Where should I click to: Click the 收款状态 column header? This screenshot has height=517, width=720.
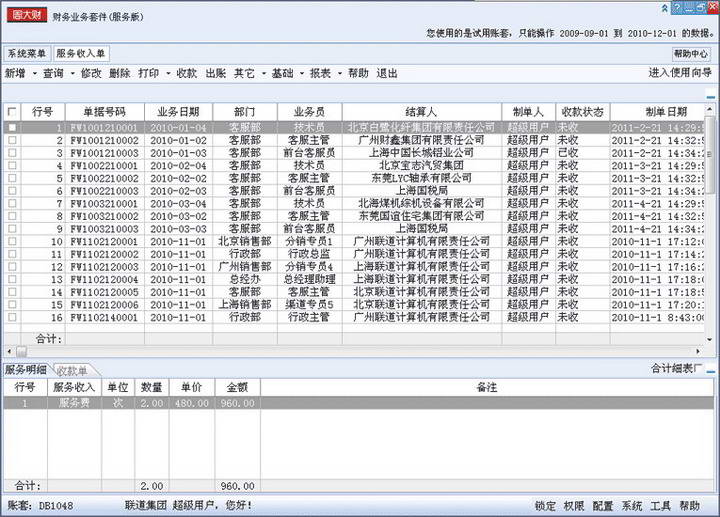tap(583, 112)
